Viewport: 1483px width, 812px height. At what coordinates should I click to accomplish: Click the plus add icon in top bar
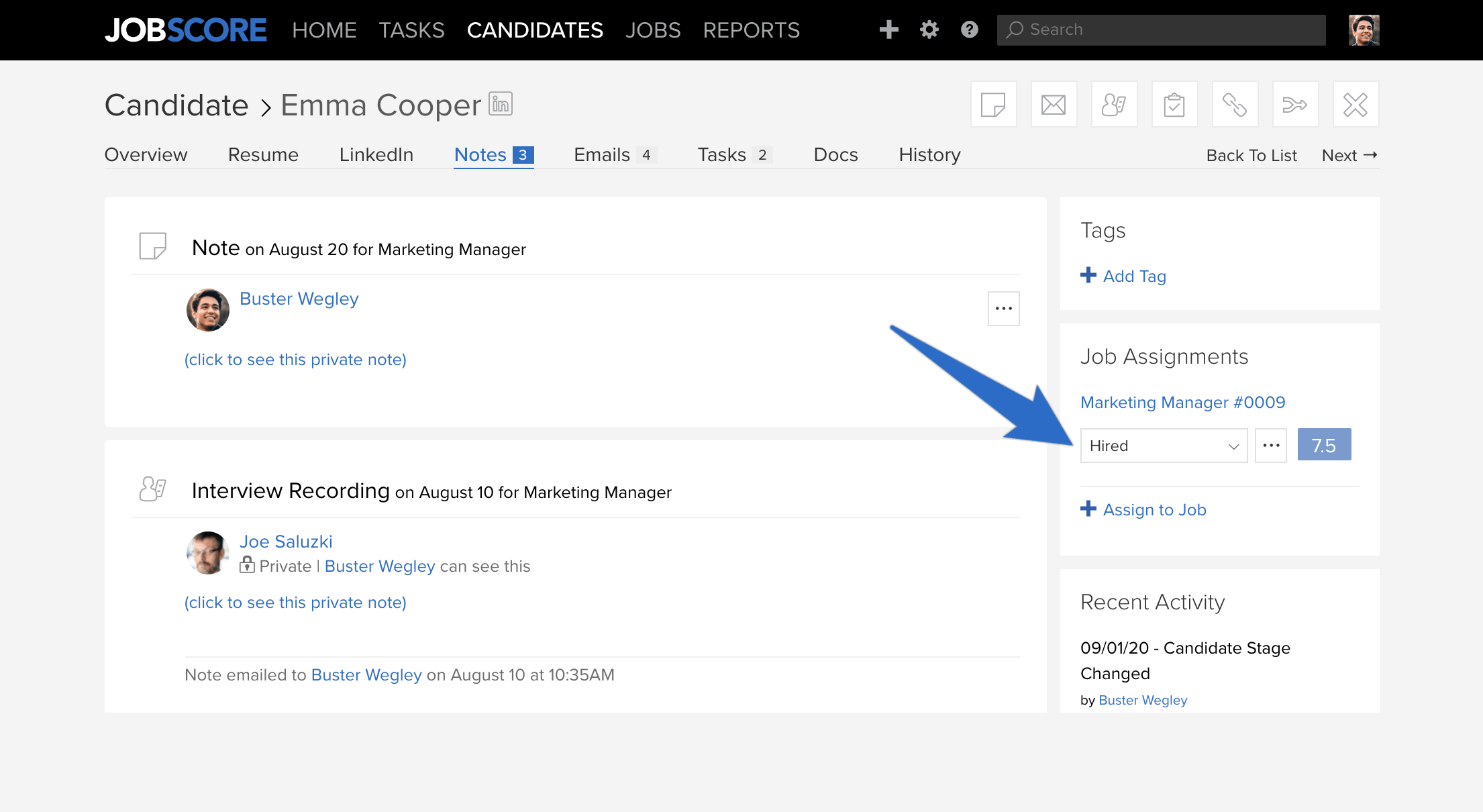888,30
